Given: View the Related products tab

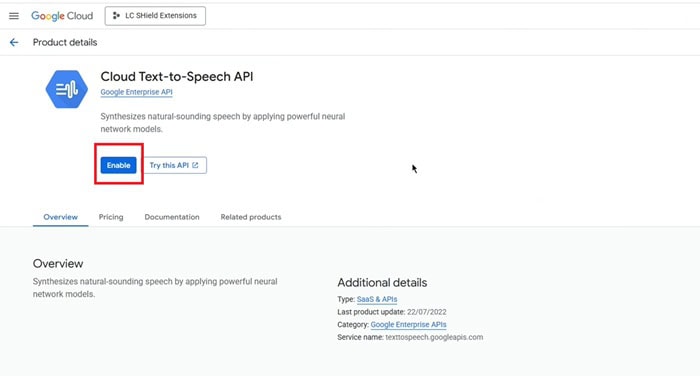Looking at the screenshot, I should [251, 217].
